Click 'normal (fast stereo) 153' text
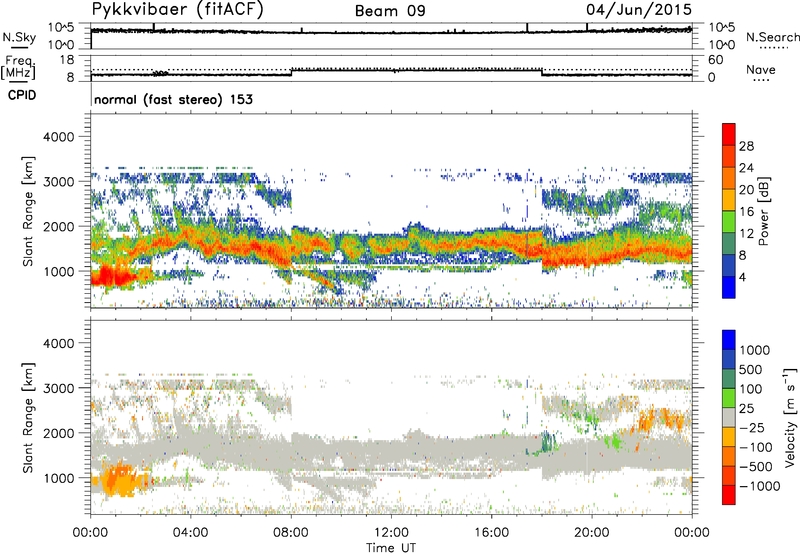 click(x=173, y=100)
